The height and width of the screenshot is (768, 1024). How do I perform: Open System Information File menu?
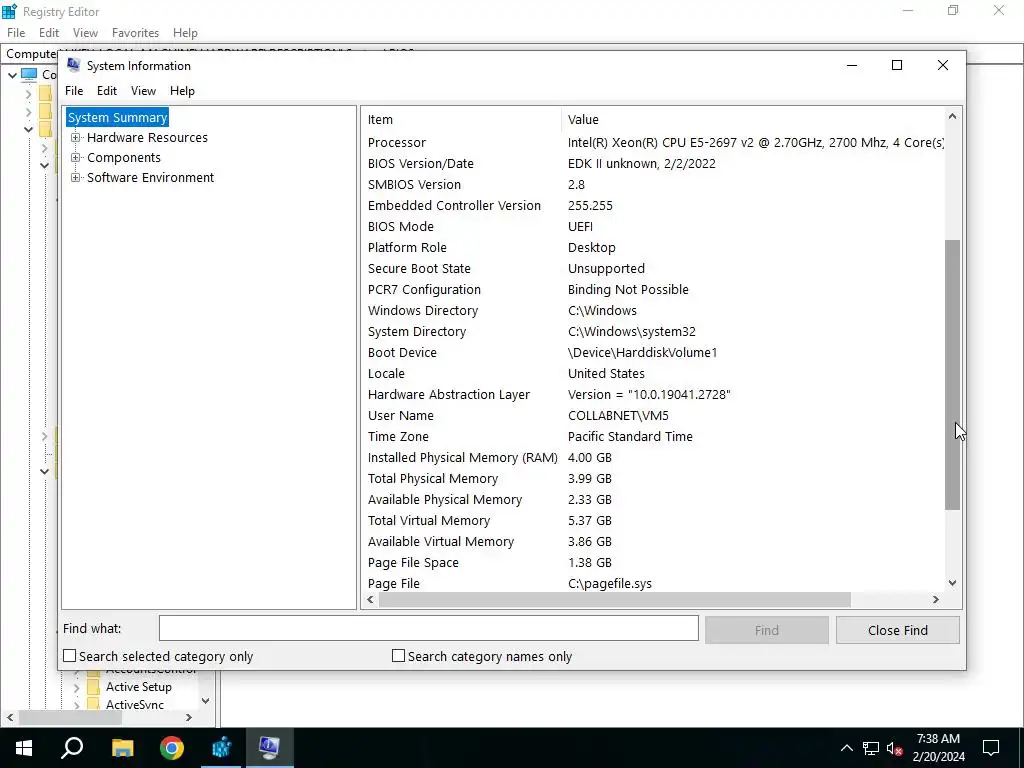coord(74,91)
